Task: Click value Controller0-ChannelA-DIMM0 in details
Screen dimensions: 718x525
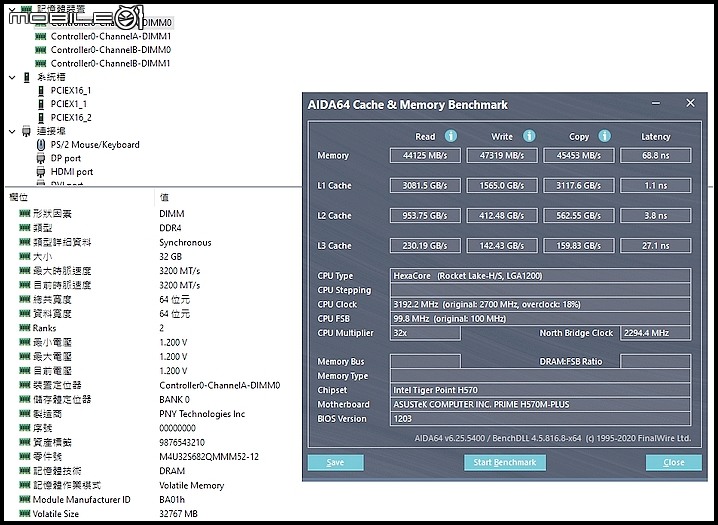Action: click(x=219, y=385)
